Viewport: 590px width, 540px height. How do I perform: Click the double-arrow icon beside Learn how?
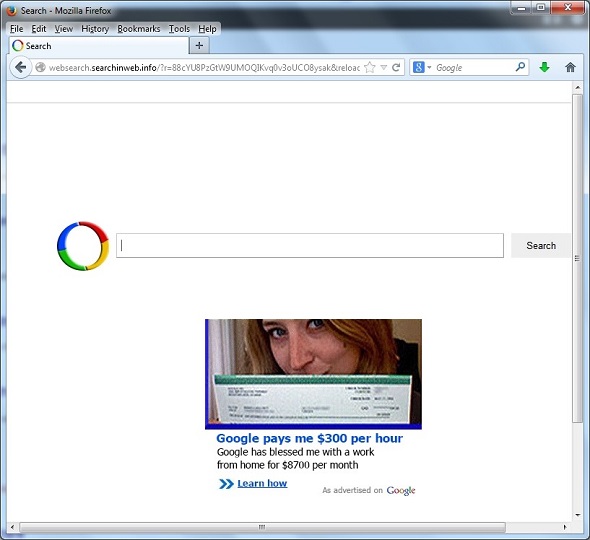pyautogui.click(x=226, y=484)
